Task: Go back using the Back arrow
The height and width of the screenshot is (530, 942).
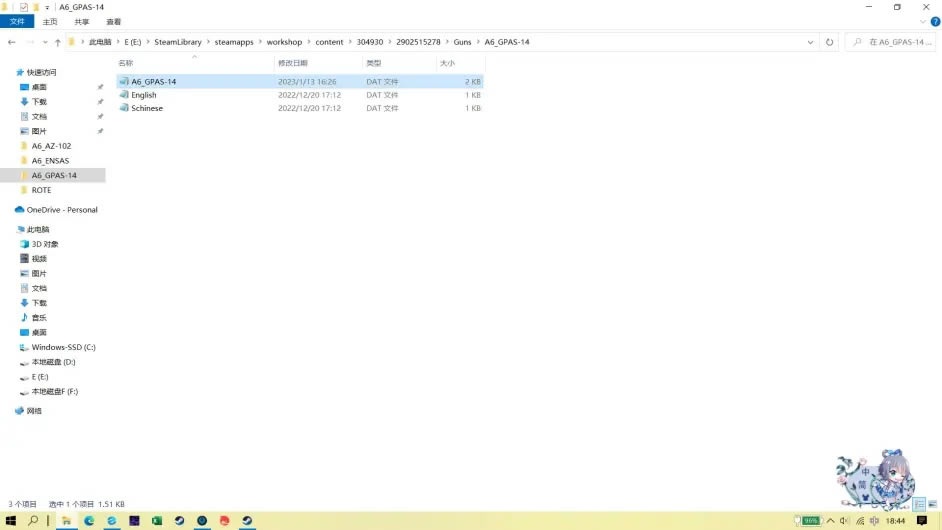Action: [x=11, y=42]
